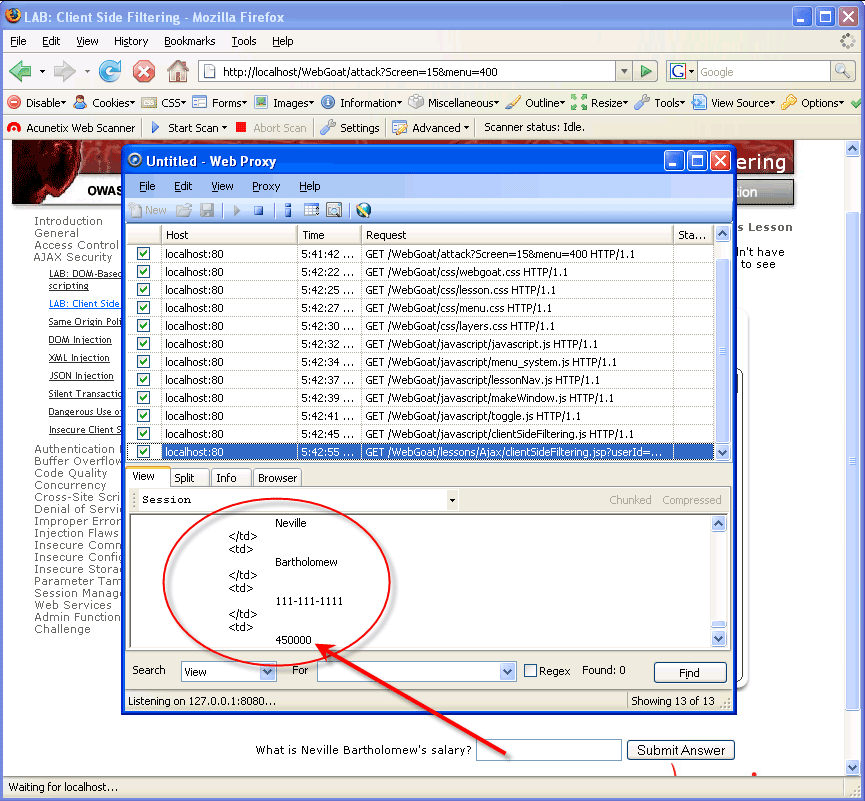Go to Firefox Home icon
Screen dimensions: 865x801
(x=178, y=71)
